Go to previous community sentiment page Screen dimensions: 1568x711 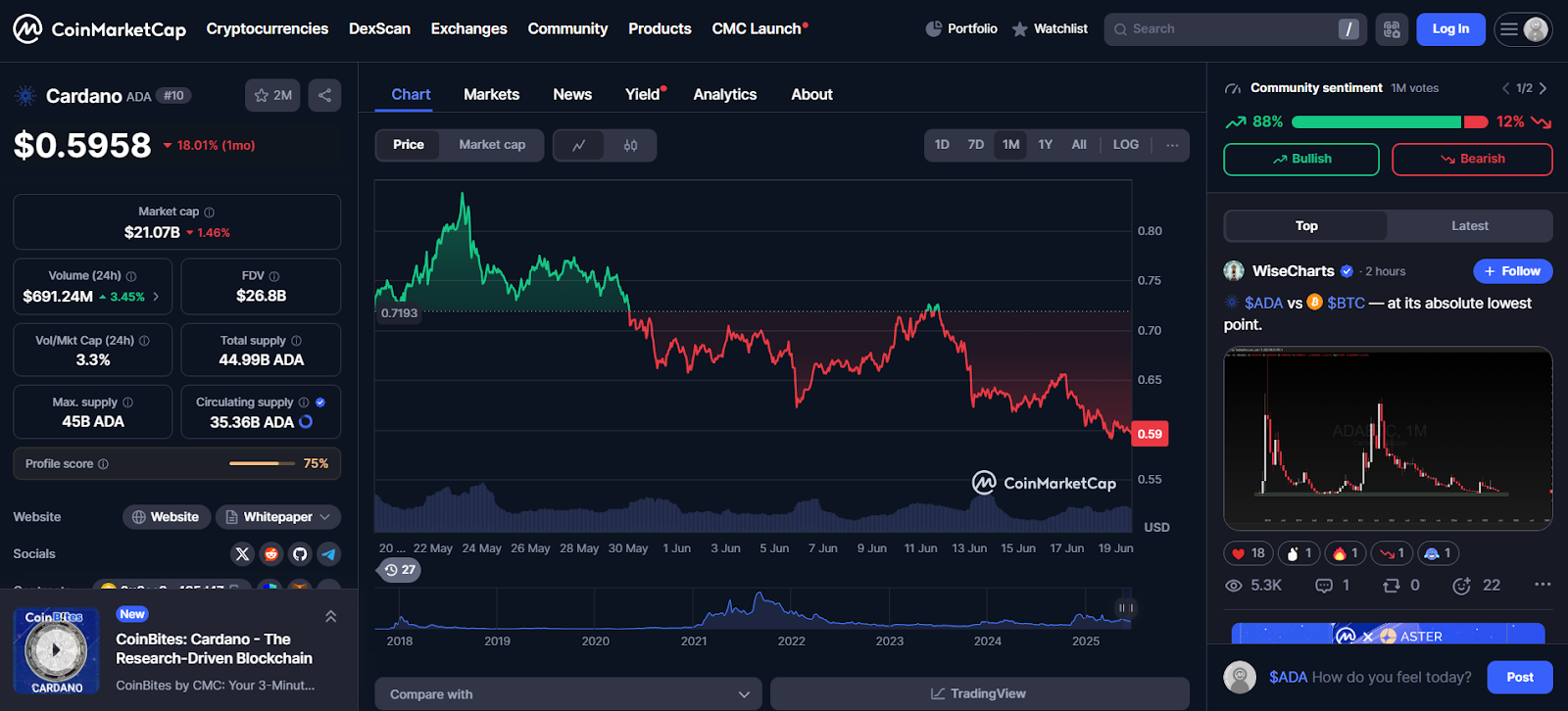(1505, 88)
